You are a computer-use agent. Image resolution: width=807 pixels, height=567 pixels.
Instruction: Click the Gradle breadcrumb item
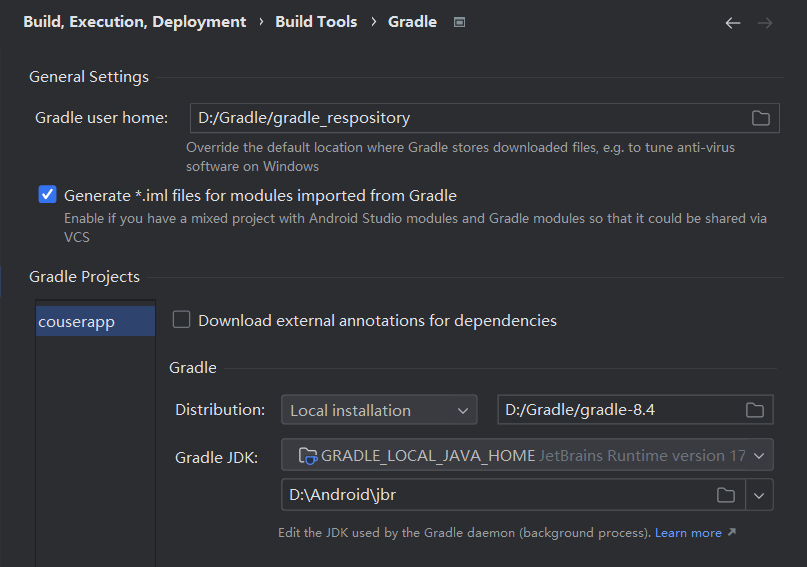412,22
